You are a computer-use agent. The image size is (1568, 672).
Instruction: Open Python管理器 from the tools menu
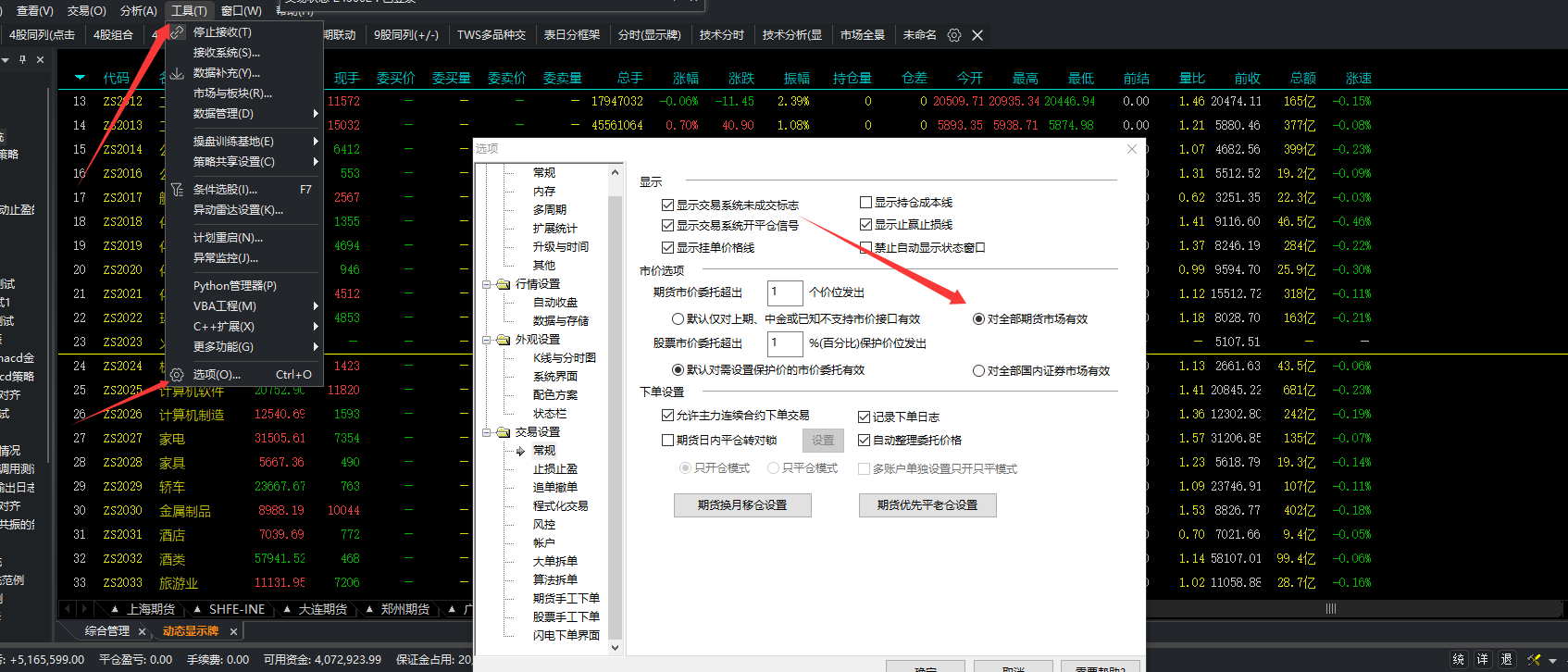click(x=234, y=286)
